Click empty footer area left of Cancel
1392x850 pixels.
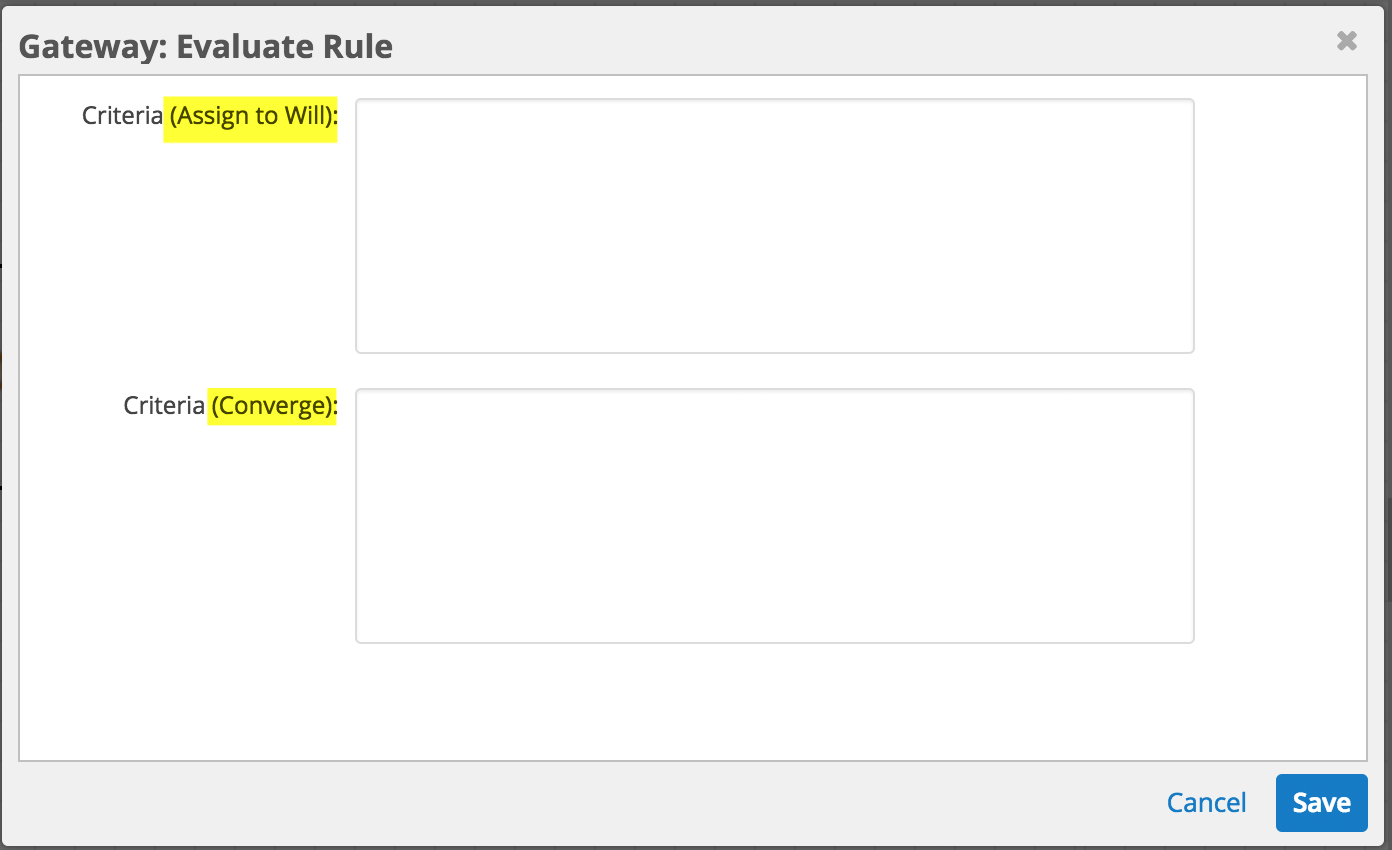click(600, 803)
